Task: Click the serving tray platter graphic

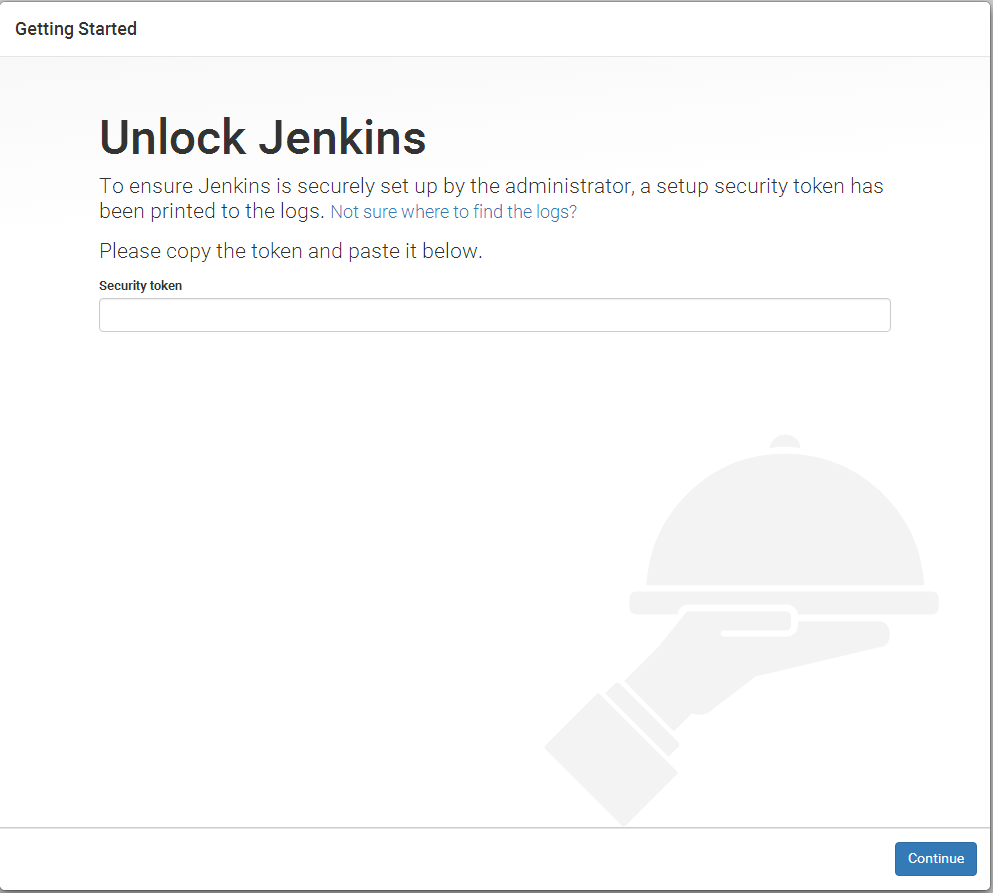Action: coord(784,602)
